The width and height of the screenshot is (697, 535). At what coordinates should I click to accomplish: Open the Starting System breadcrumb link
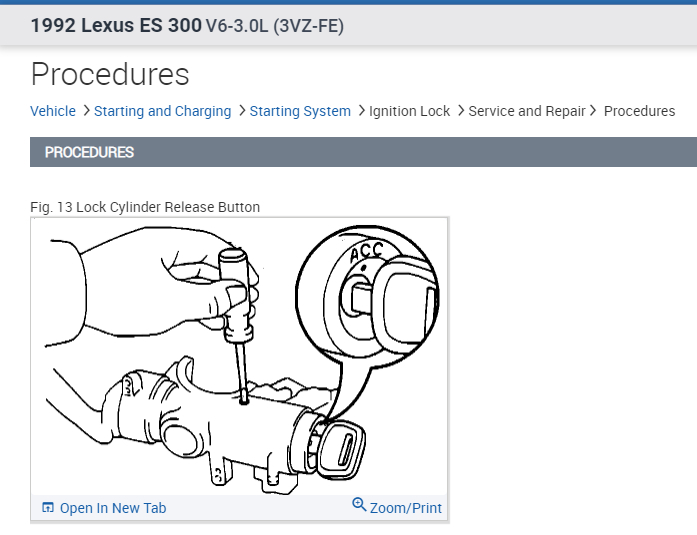pos(300,111)
